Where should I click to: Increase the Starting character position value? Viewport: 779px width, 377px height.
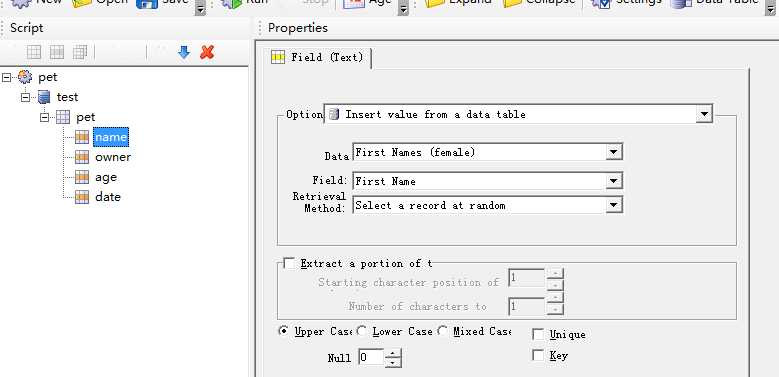point(555,273)
